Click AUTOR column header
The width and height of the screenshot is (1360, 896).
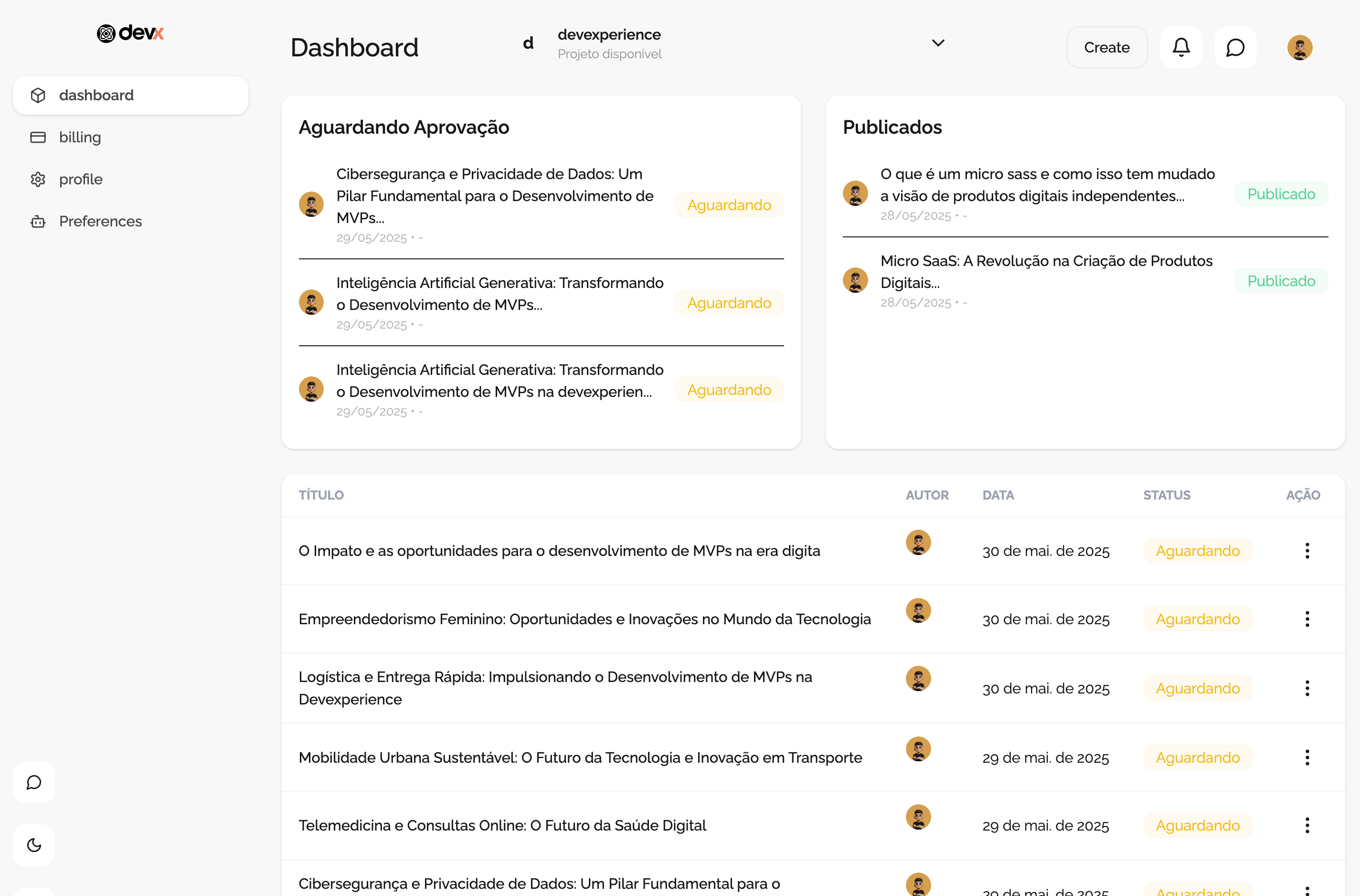click(927, 495)
